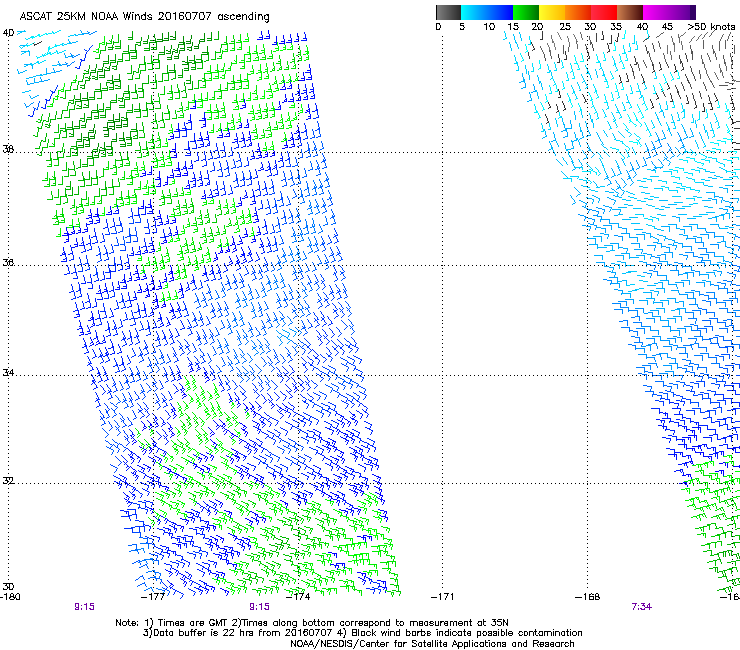Click the title 'ASCAT 25KM NOAA Winds 20160707 ascending'
The width and height of the screenshot is (740, 650).
point(144,17)
